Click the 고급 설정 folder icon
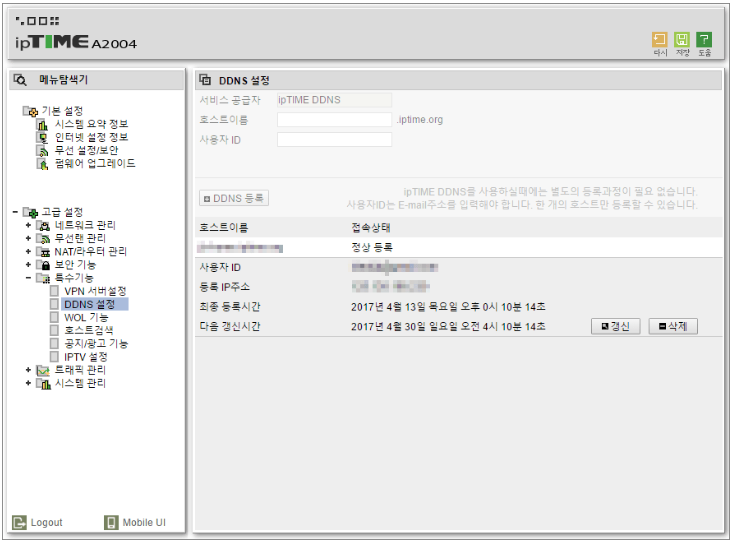Image resolution: width=732 pixels, height=540 pixels. [30, 212]
